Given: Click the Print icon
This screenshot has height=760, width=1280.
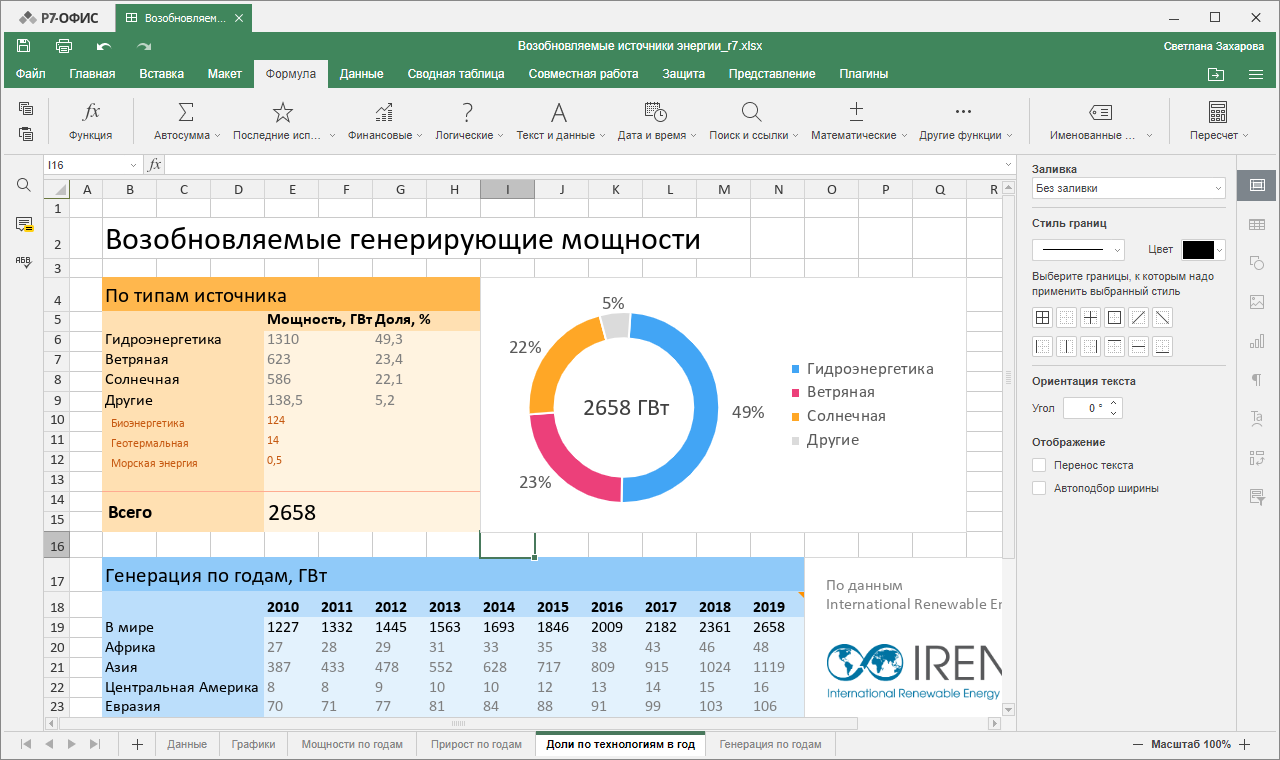Looking at the screenshot, I should click(64, 46).
